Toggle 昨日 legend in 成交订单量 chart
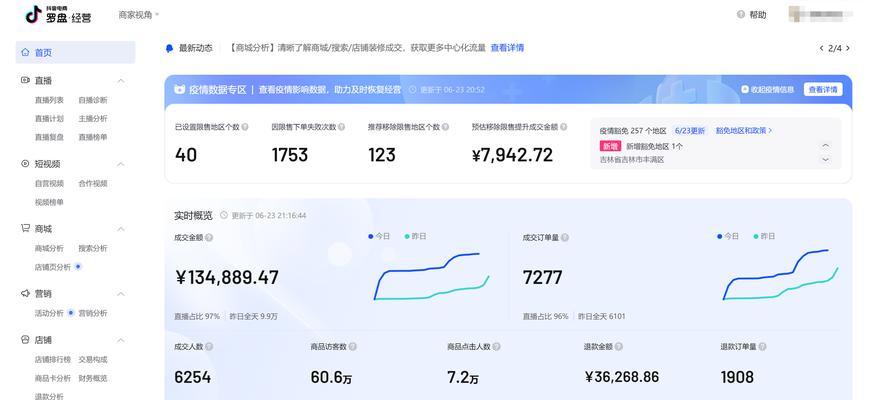 pyautogui.click(x=764, y=236)
